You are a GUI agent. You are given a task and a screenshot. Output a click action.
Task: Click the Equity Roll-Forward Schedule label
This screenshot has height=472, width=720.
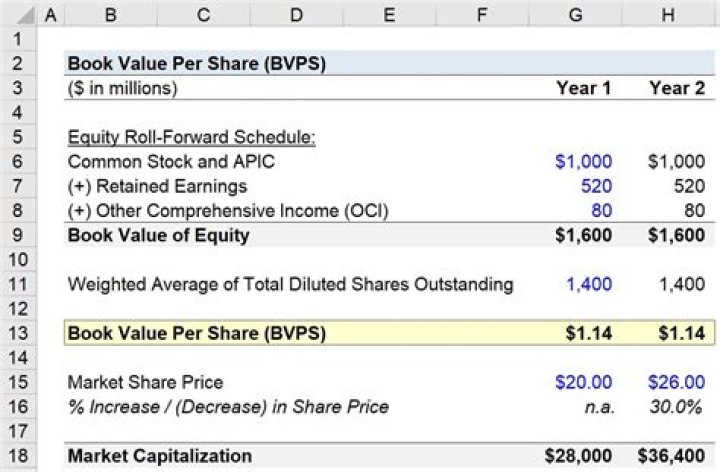coord(191,137)
